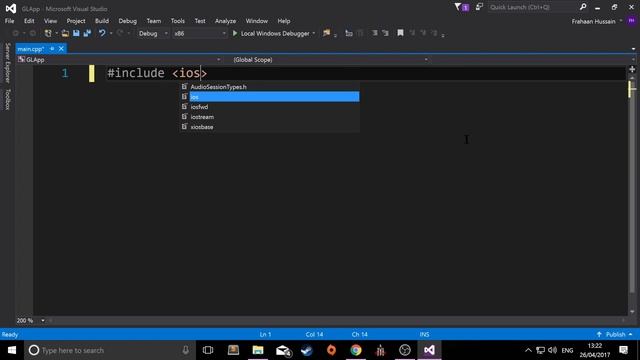Click the Find in Files toolbar icon
Viewport: 640px width, 360px height.
pos(327,33)
